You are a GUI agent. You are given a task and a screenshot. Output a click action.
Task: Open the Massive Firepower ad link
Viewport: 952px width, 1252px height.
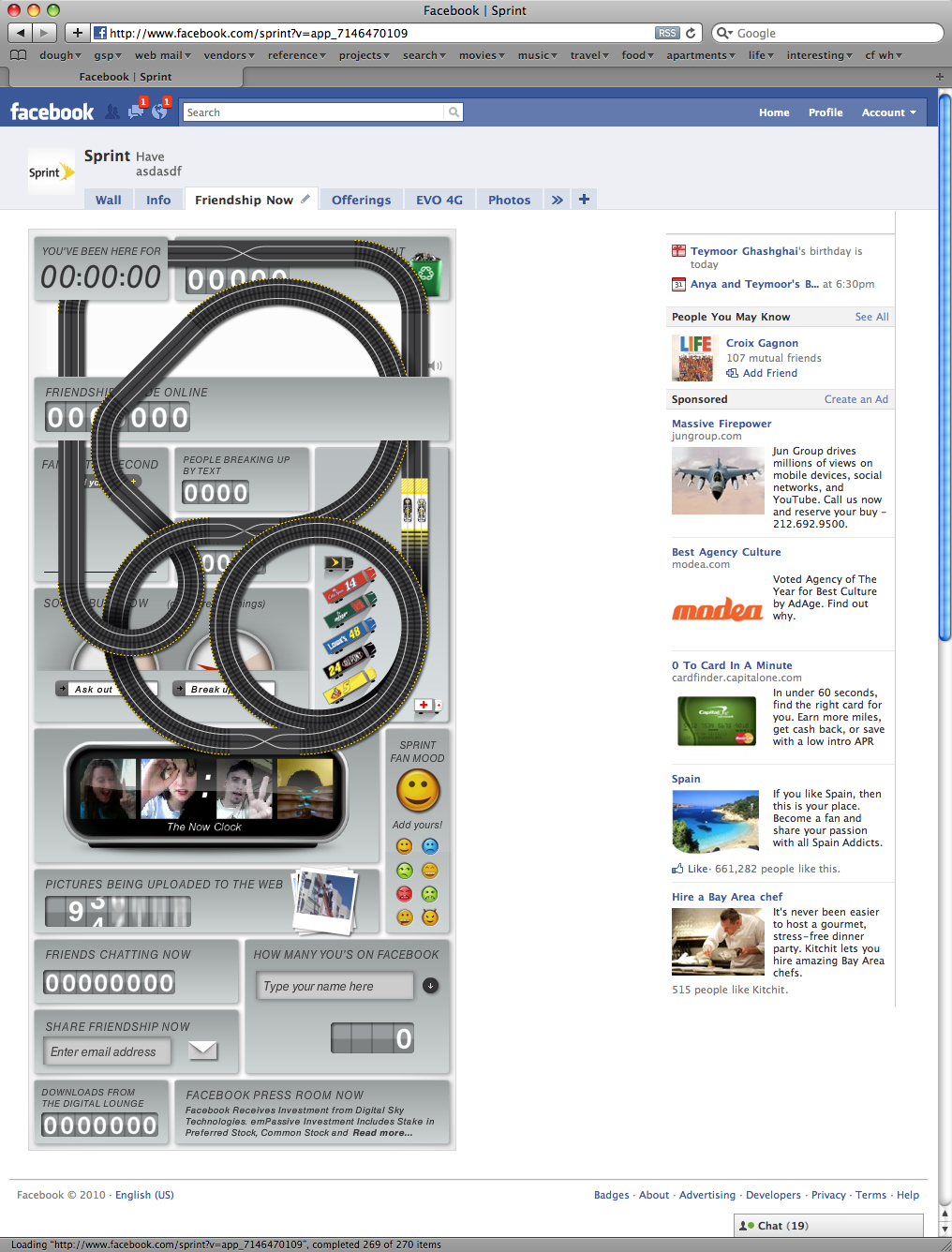pos(721,424)
